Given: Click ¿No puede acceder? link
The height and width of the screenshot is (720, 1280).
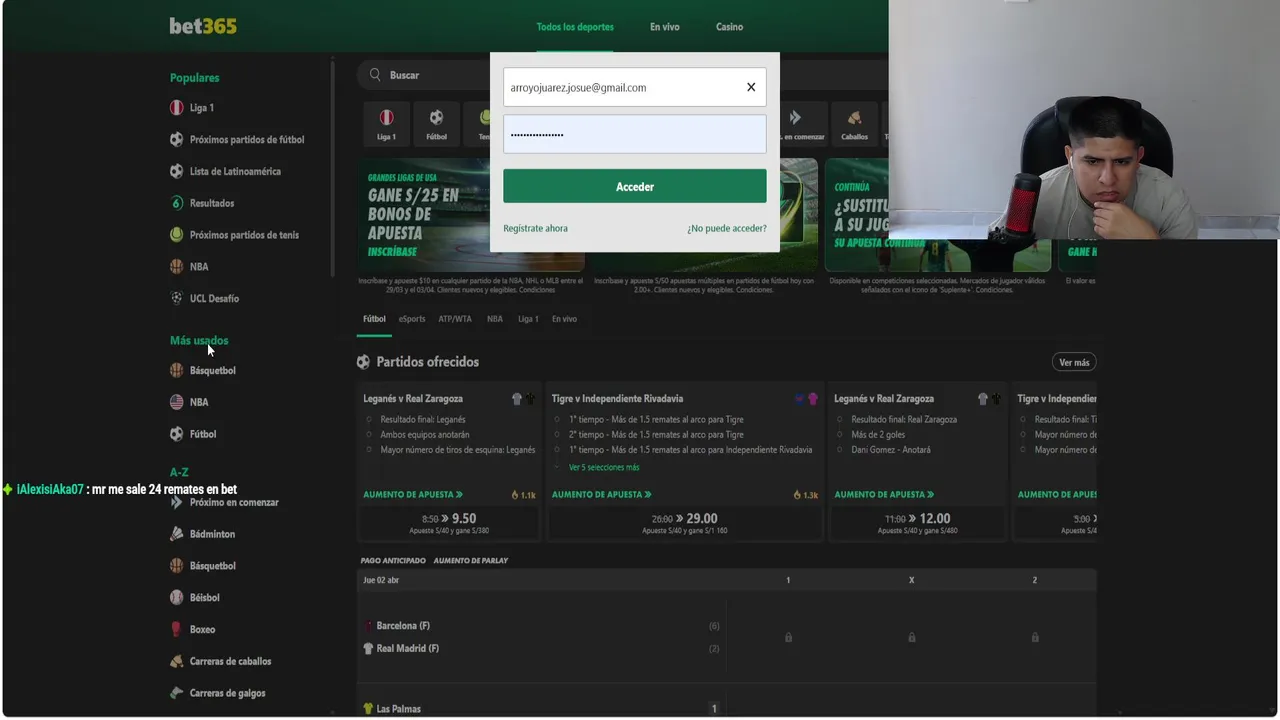Looking at the screenshot, I should [x=727, y=228].
